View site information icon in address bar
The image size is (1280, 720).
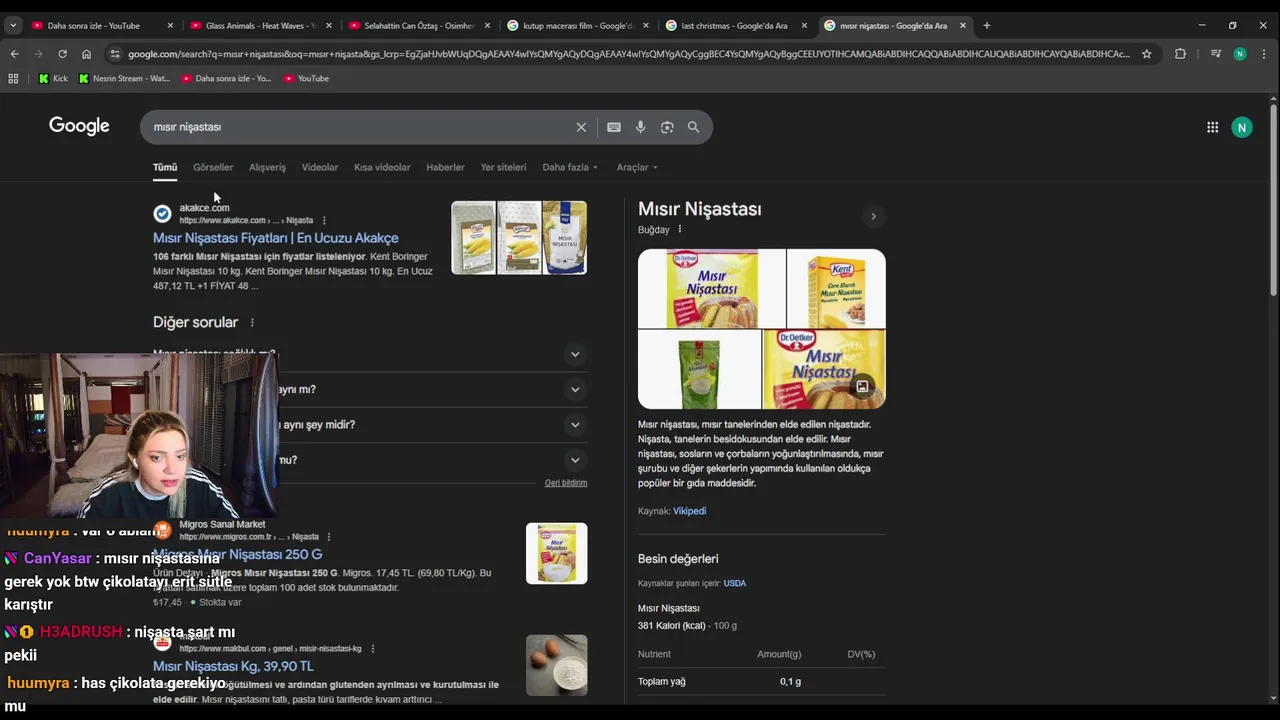click(115, 54)
